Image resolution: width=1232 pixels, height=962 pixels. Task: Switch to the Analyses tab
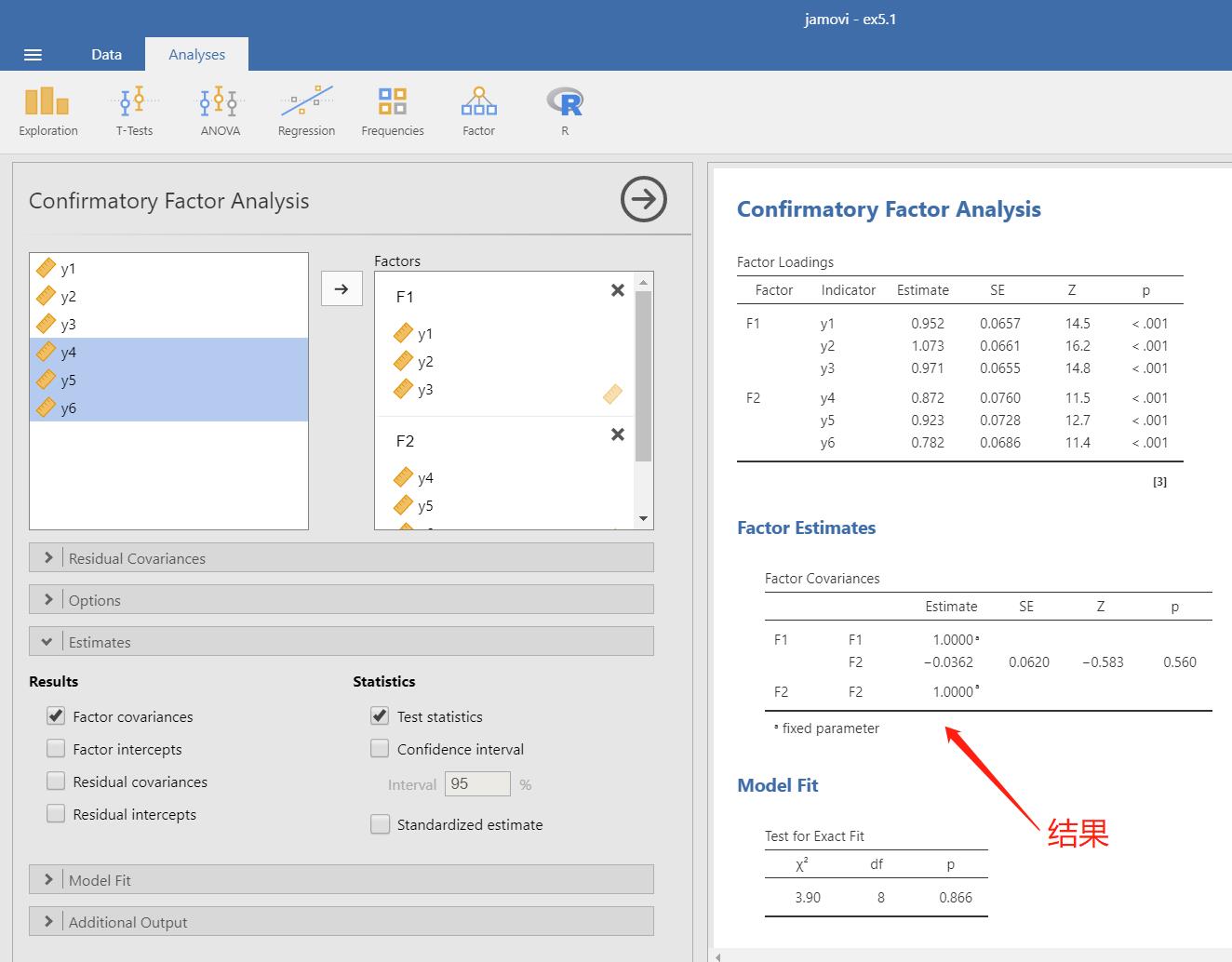[196, 54]
